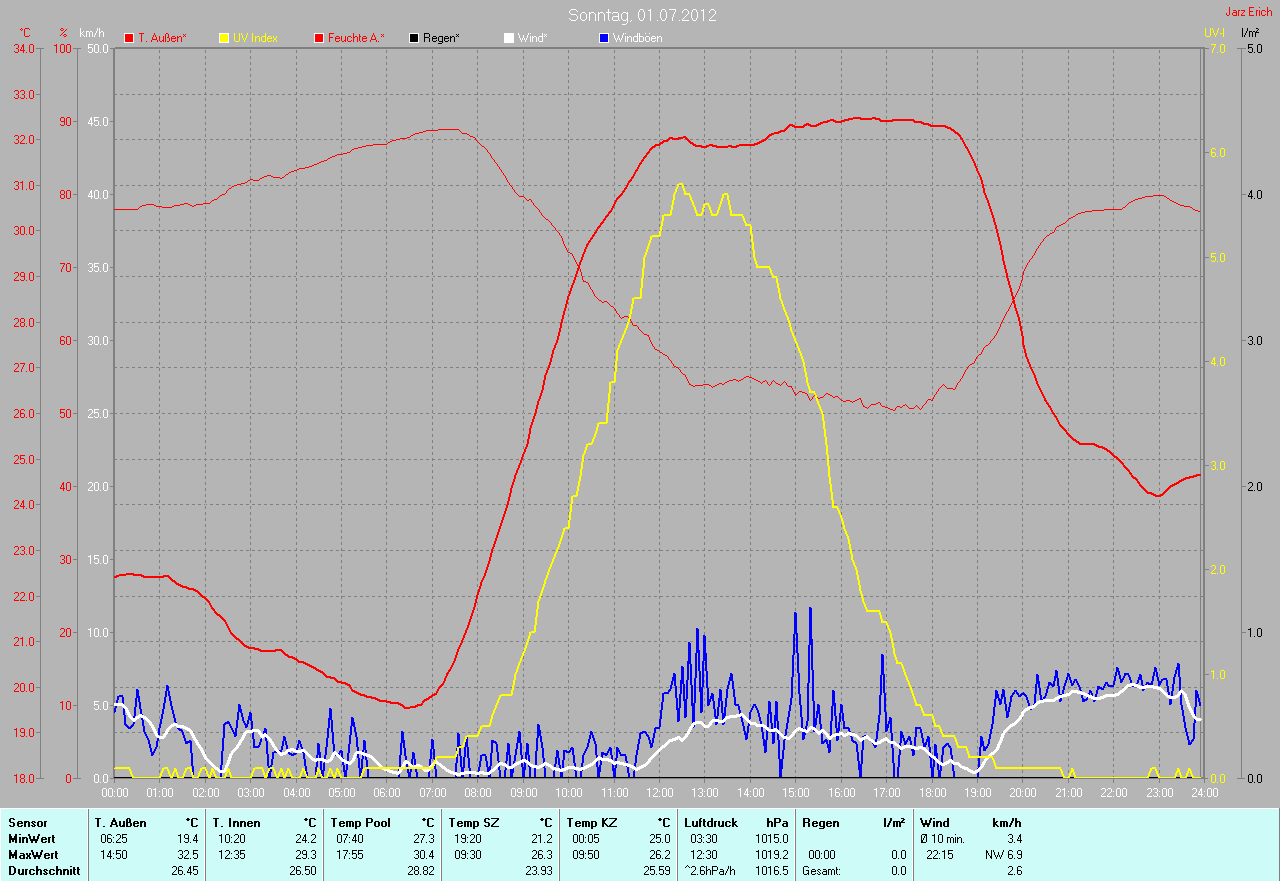This screenshot has width=1280, height=881.
Task: Click the white Wind legend swatch
Action: point(508,38)
